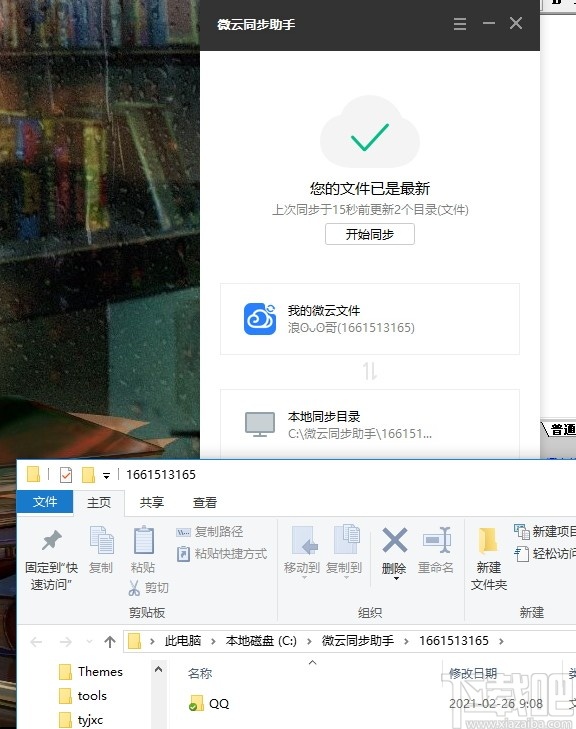Click the 复制 ribbon icon
The width and height of the screenshot is (576, 729).
(x=101, y=540)
